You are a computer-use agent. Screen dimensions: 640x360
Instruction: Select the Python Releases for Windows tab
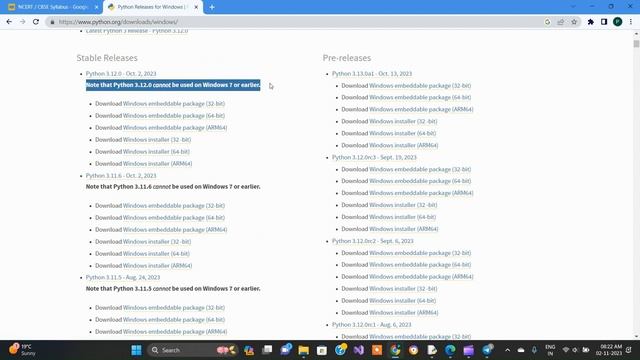point(153,7)
